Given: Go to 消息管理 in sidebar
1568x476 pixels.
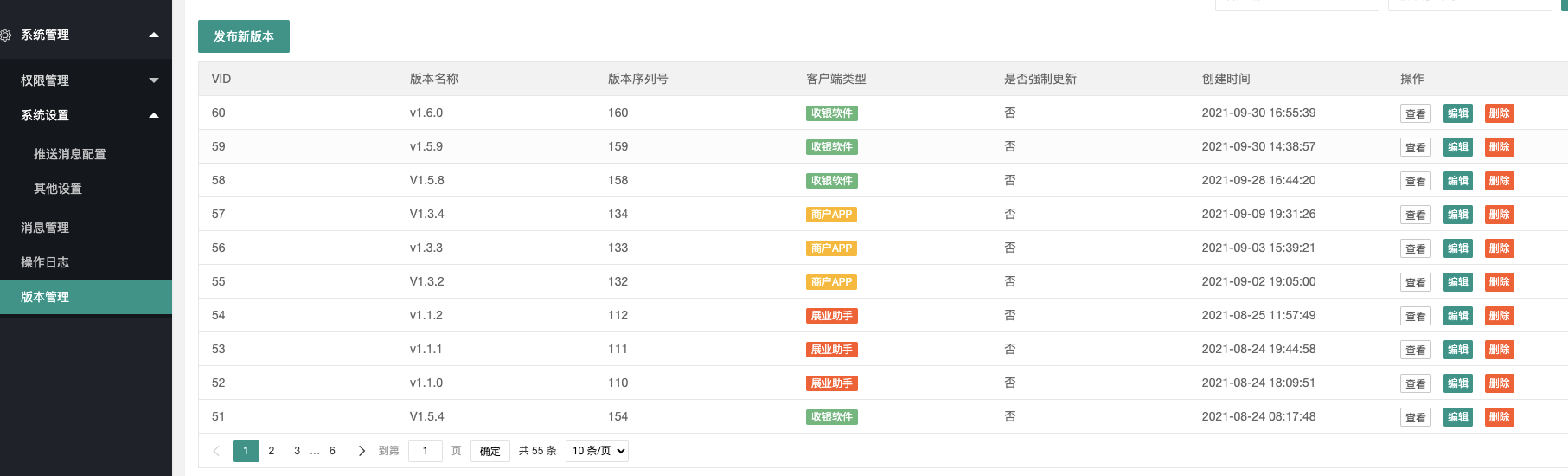Looking at the screenshot, I should point(45,228).
